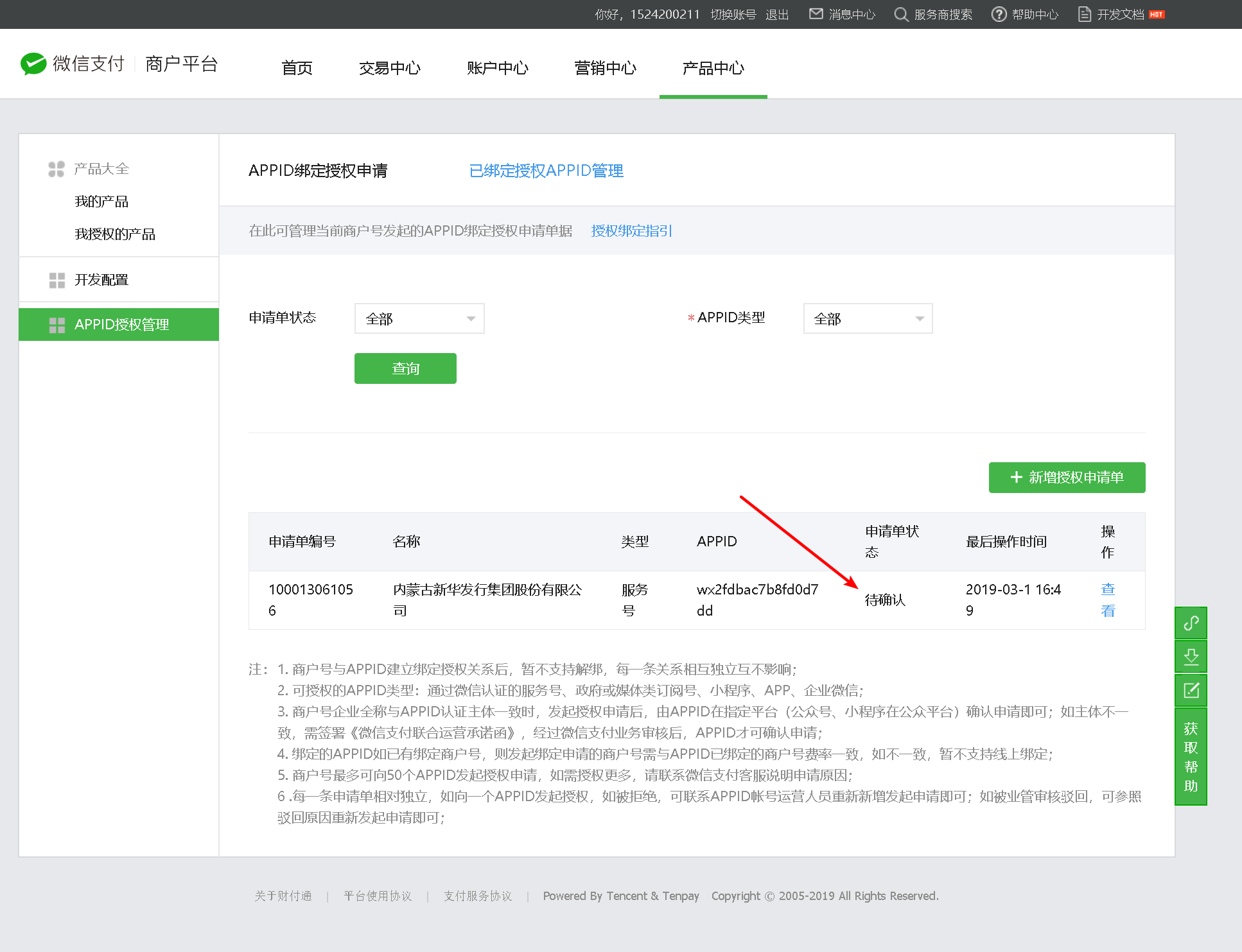Click the WeChat Pay logo icon
Image resolution: width=1242 pixels, height=952 pixels.
33,64
